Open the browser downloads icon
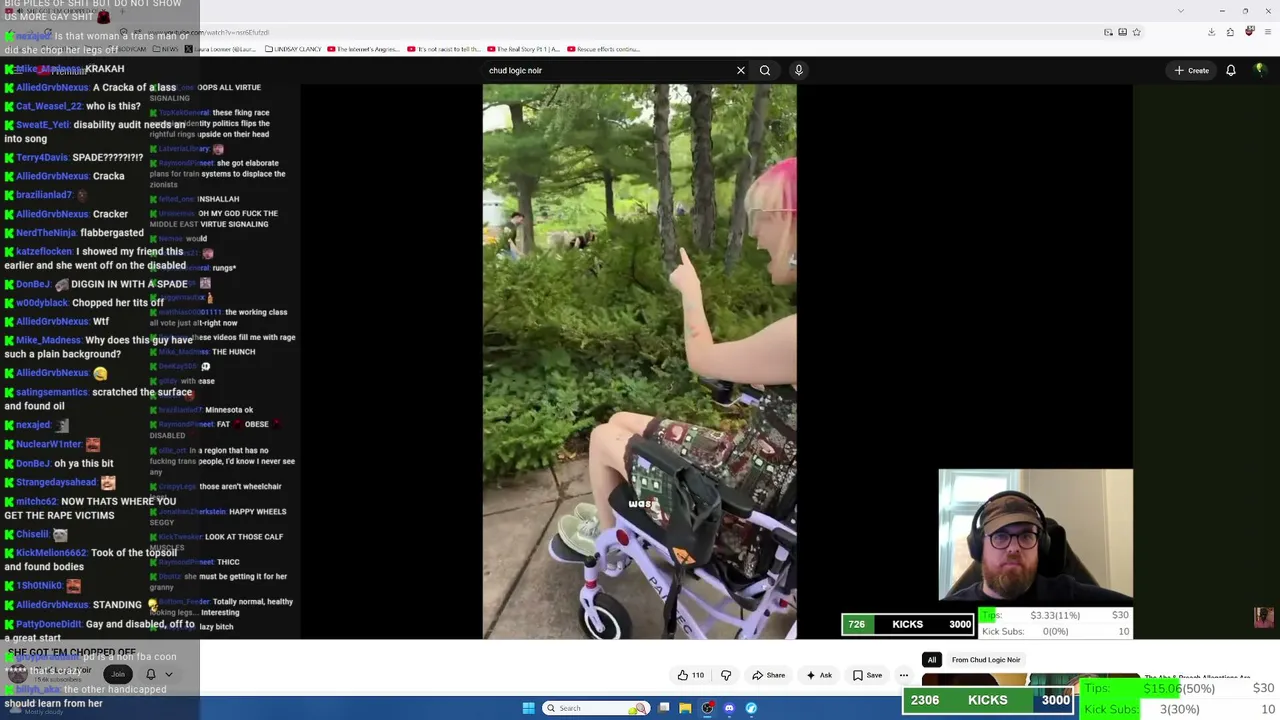 coord(1211,32)
